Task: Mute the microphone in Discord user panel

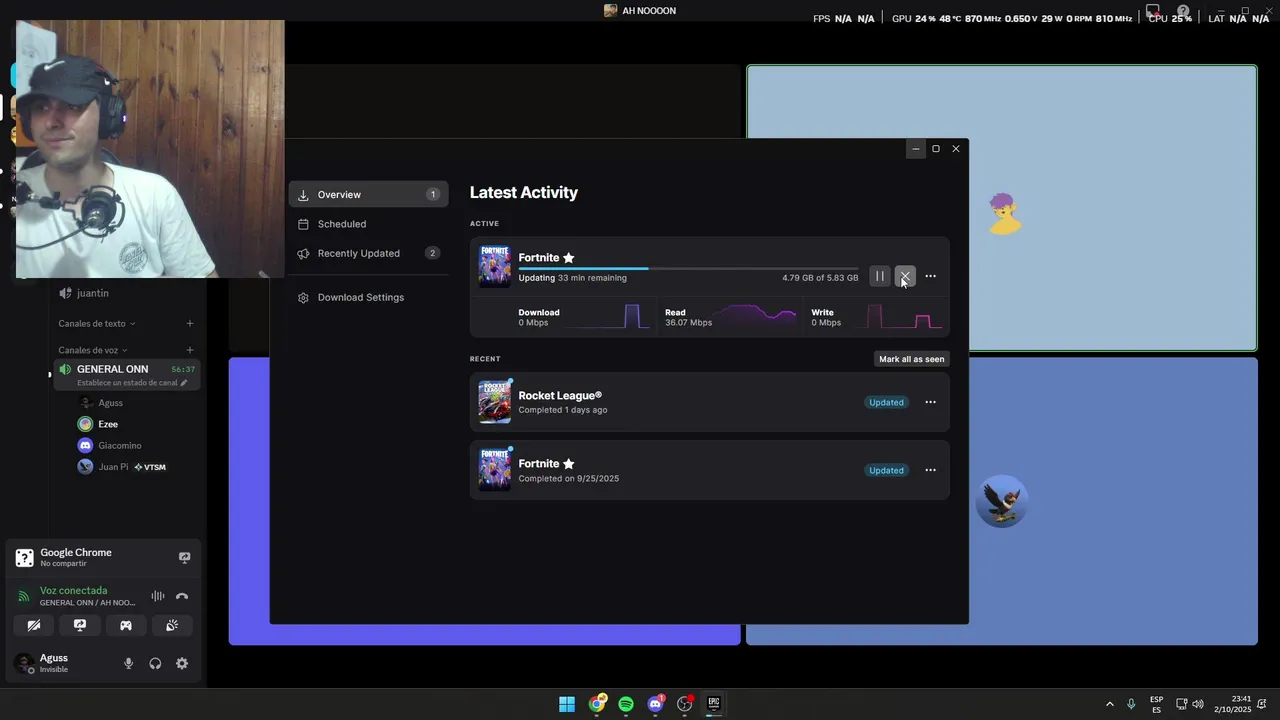Action: 128,663
